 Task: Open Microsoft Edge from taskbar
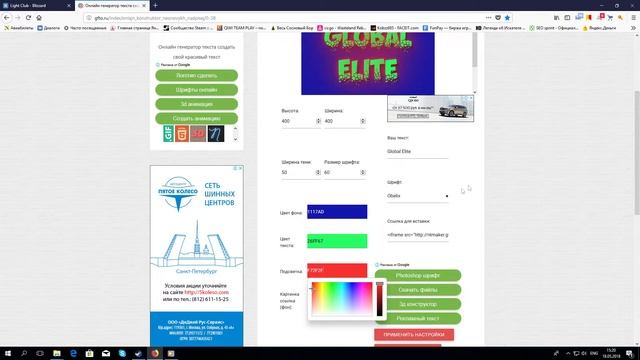coord(73,353)
